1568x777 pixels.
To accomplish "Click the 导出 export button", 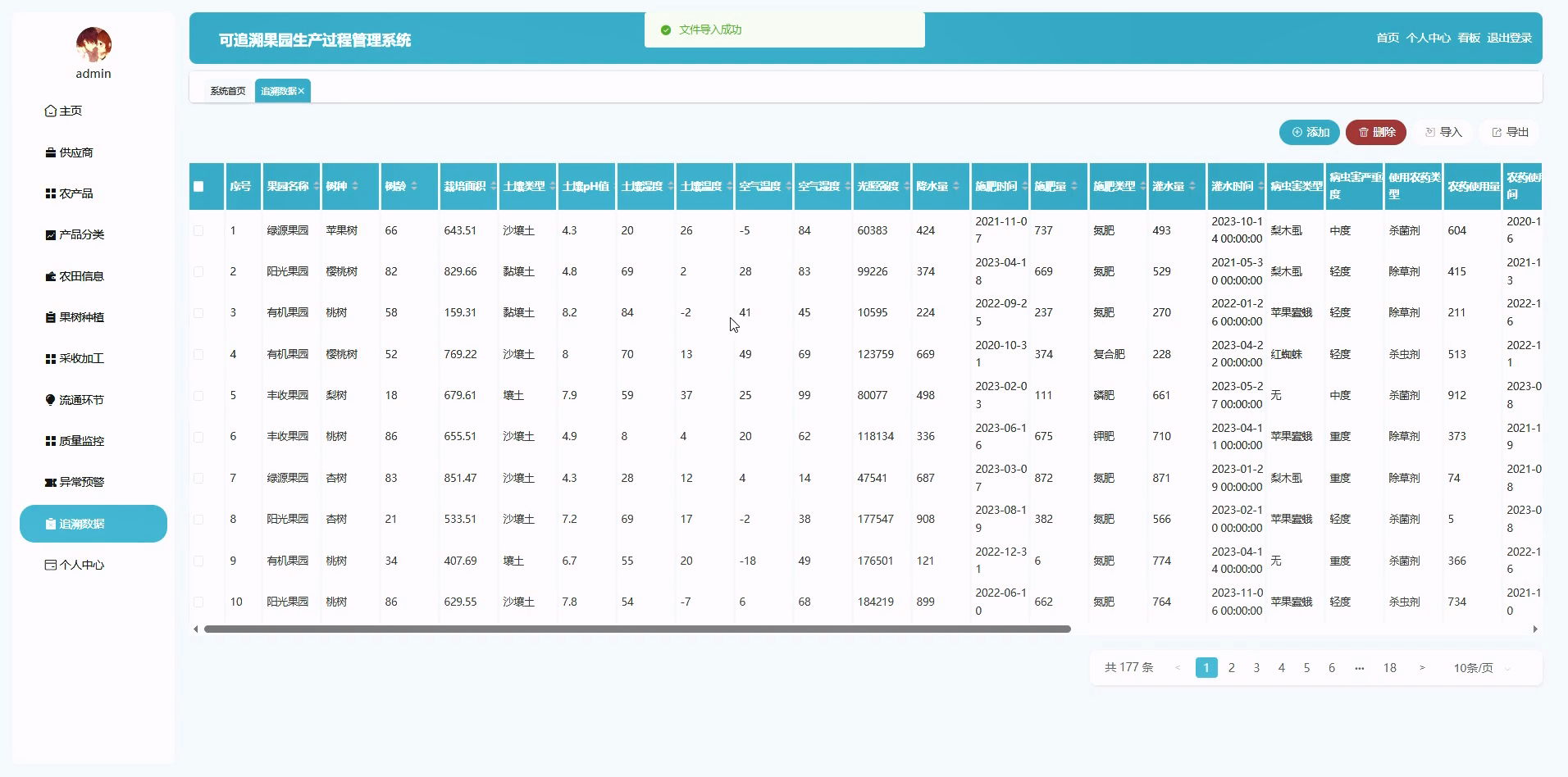I will coord(1510,132).
